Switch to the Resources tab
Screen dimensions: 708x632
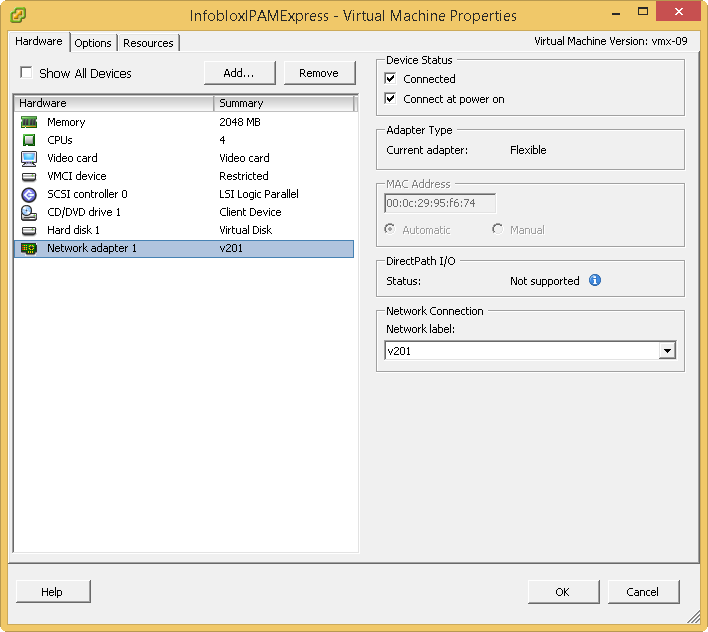(148, 43)
